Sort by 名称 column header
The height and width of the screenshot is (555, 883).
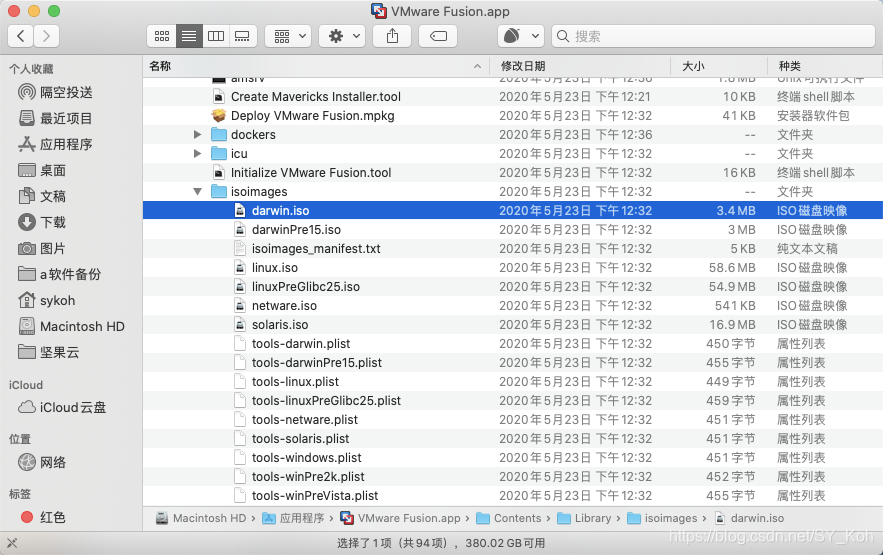pyautogui.click(x=315, y=66)
